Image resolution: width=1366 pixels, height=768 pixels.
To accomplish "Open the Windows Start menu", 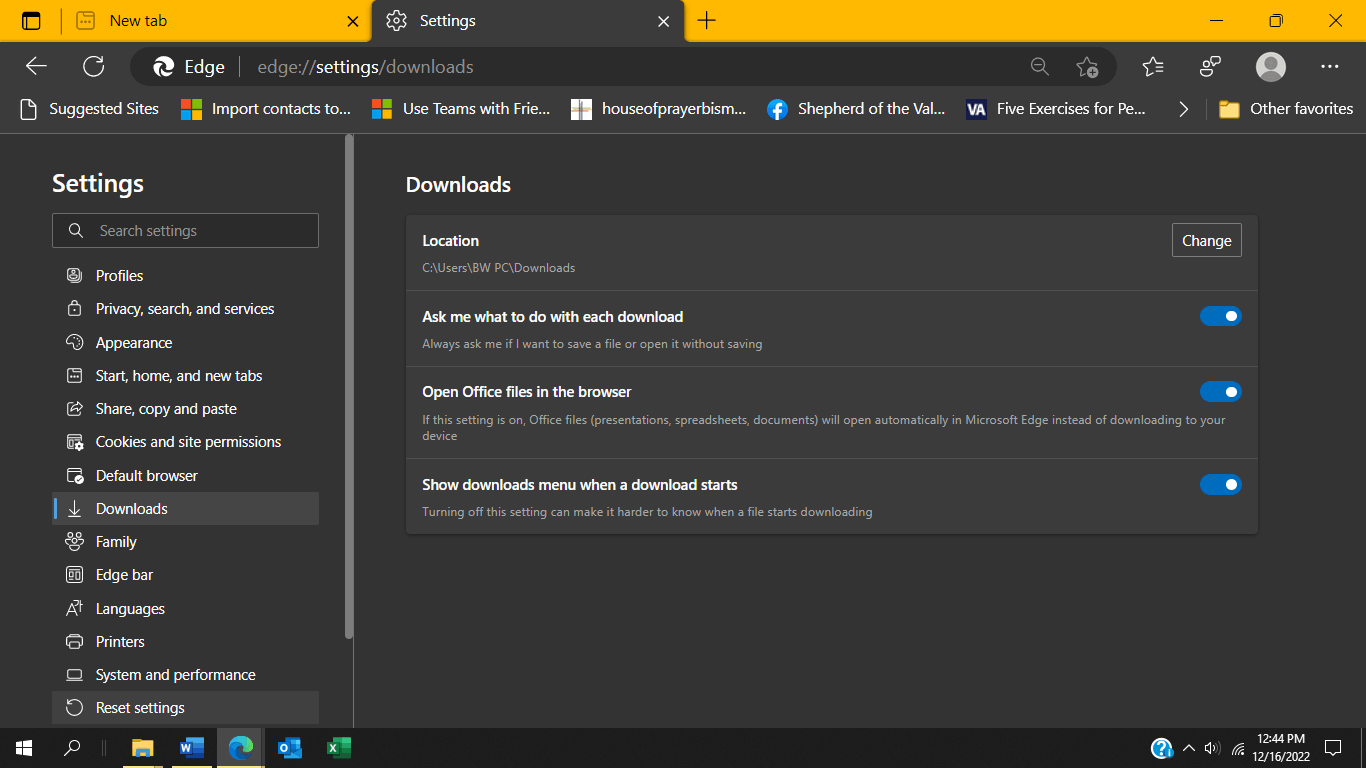I will (x=24, y=747).
